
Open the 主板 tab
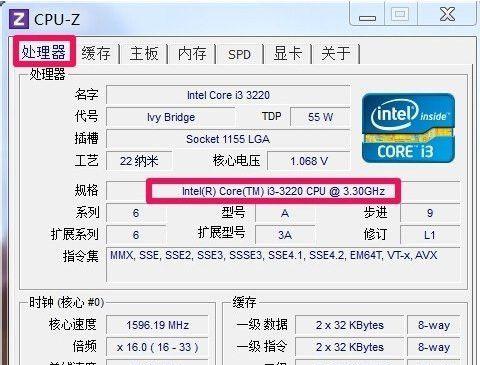[x=144, y=53]
